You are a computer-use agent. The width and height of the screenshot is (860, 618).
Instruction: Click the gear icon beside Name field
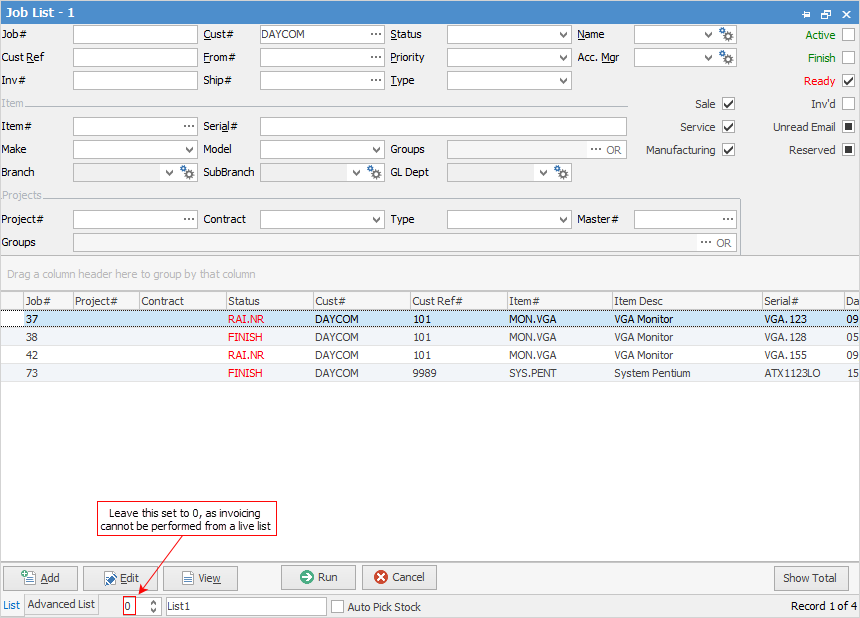pos(727,35)
